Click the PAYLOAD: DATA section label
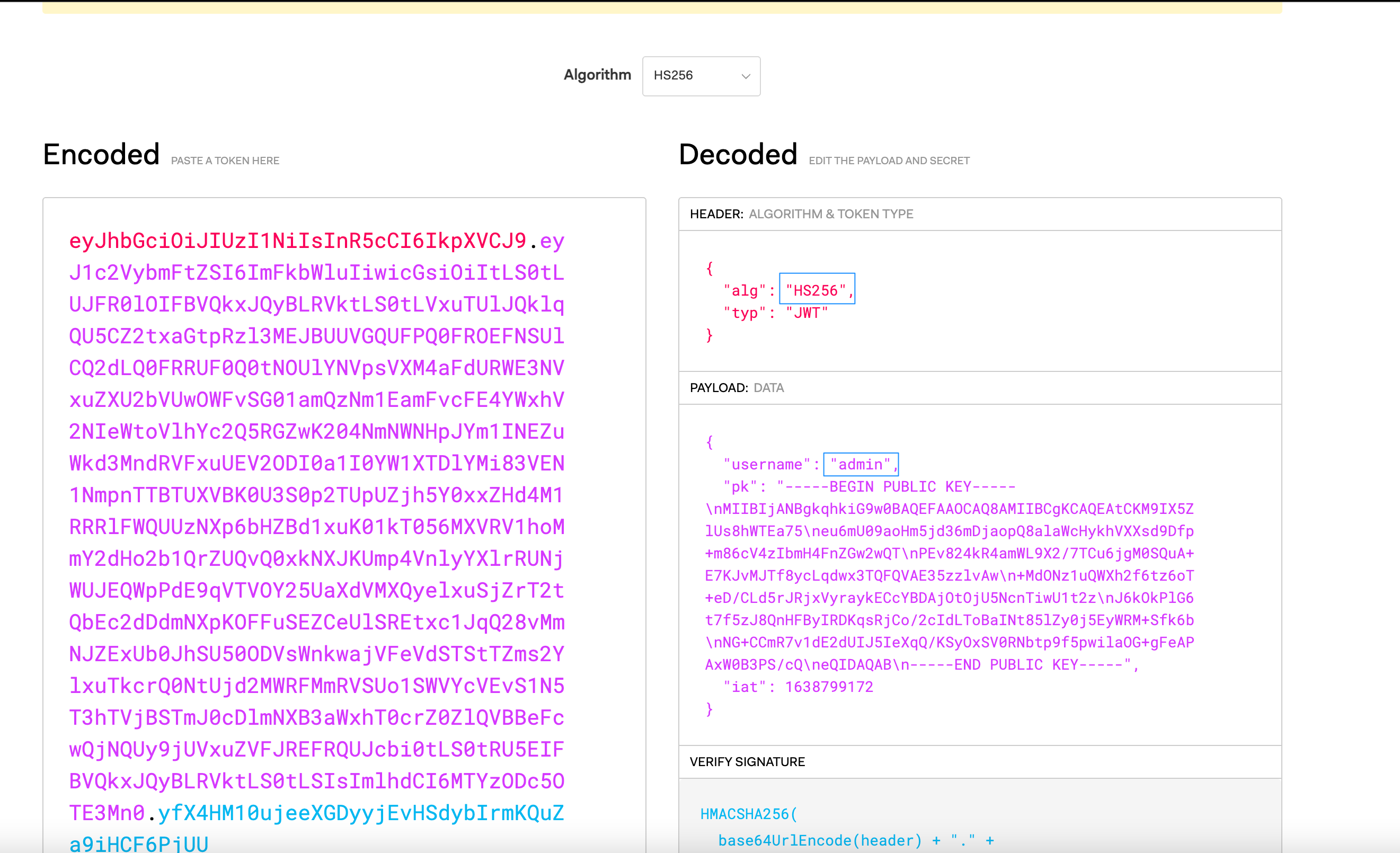Viewport: 1400px width, 853px height. (737, 387)
